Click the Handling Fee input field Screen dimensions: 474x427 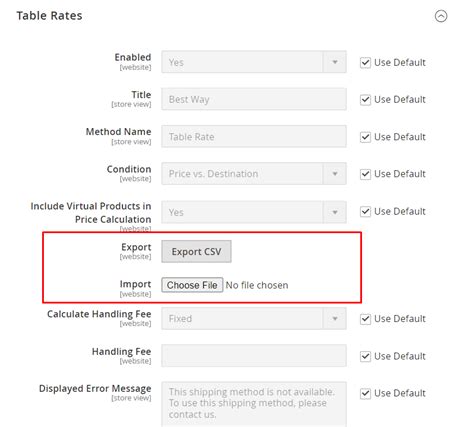point(254,356)
